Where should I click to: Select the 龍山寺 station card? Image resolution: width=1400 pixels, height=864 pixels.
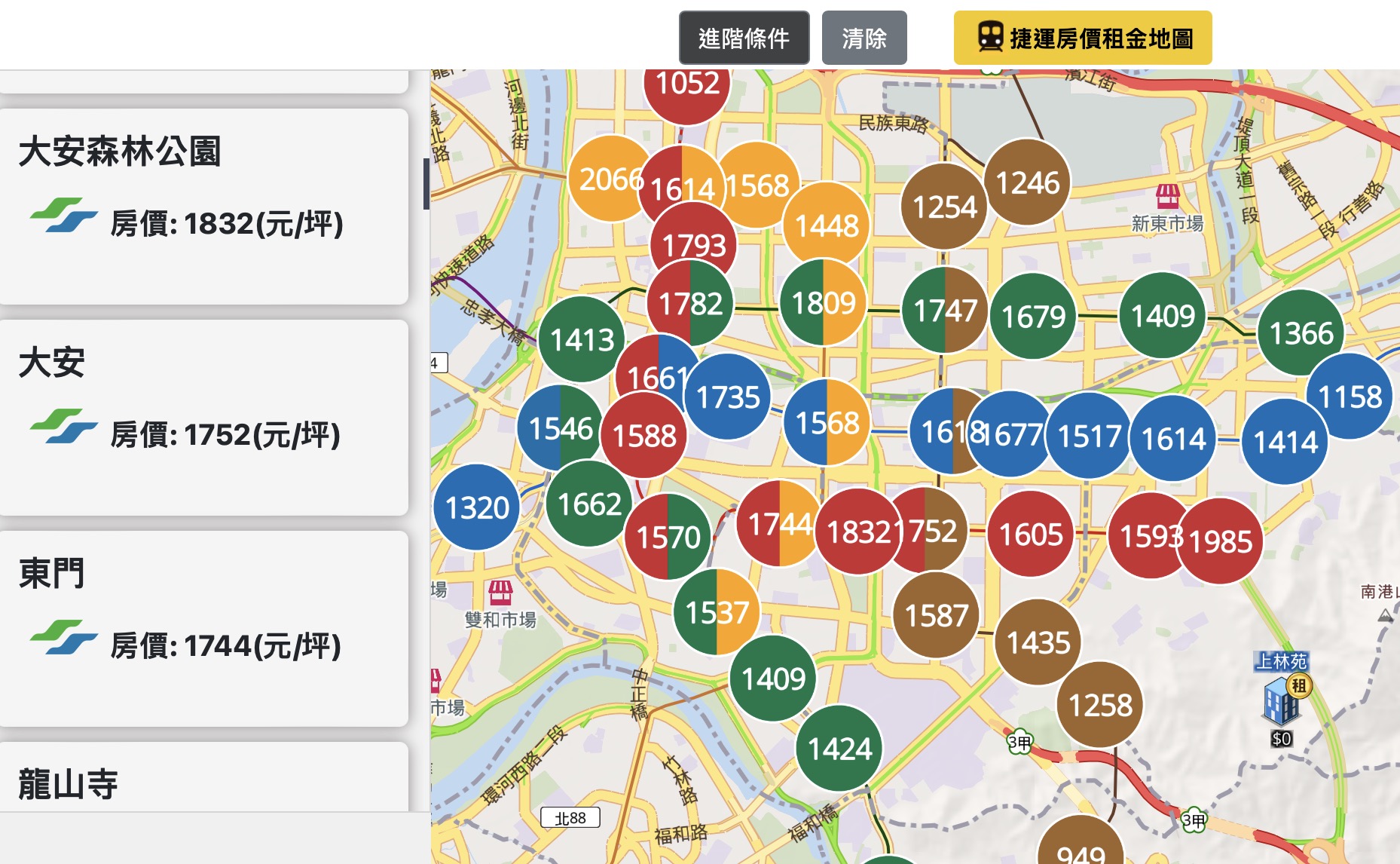(203, 777)
